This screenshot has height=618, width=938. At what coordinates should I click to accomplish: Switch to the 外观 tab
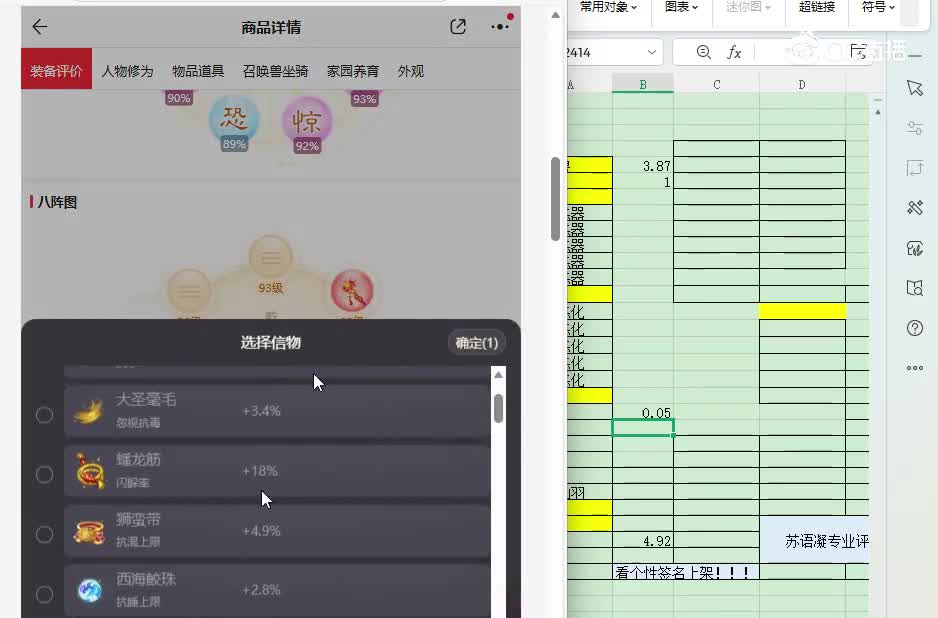click(x=410, y=71)
